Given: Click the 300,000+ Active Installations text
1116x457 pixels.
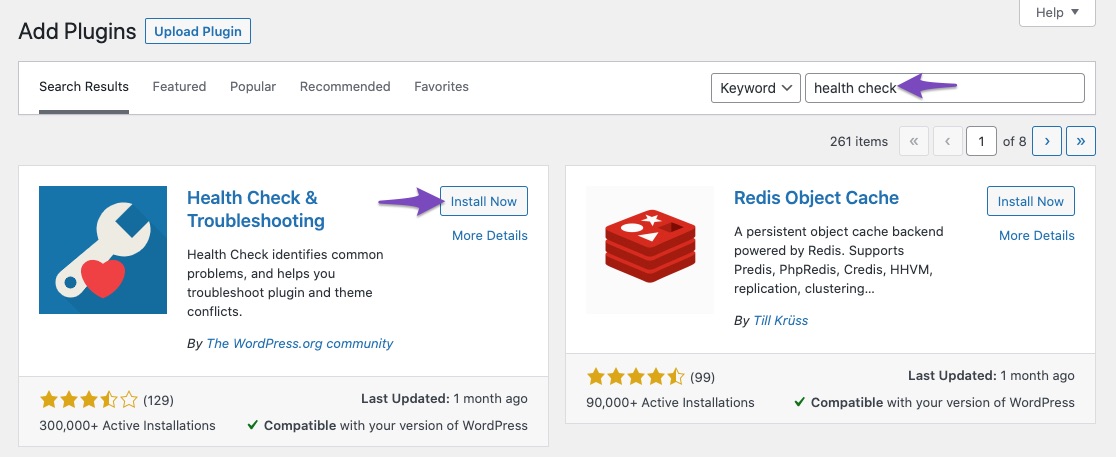Looking at the screenshot, I should (x=127, y=426).
